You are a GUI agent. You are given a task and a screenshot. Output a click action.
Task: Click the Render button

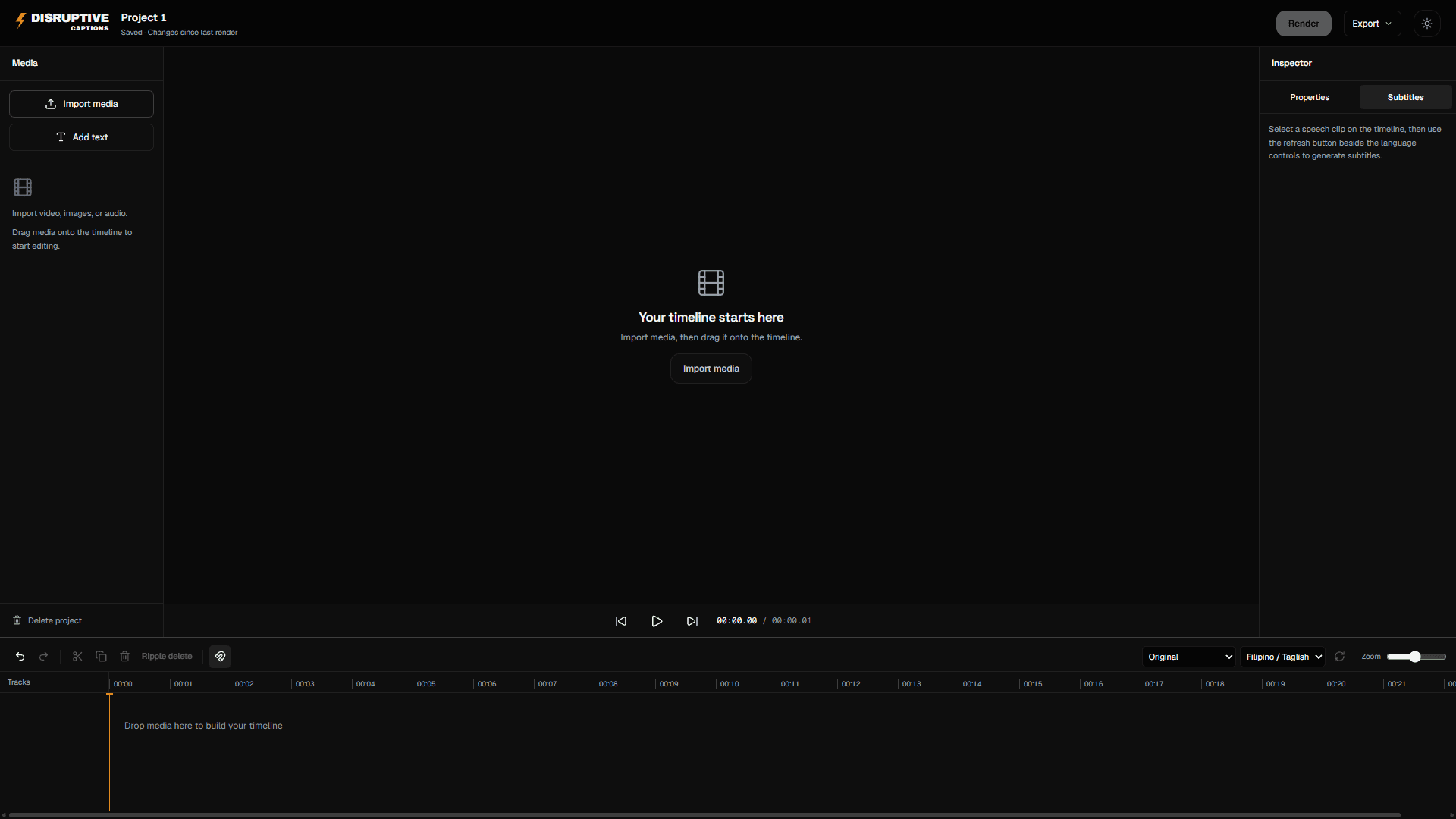tap(1304, 24)
